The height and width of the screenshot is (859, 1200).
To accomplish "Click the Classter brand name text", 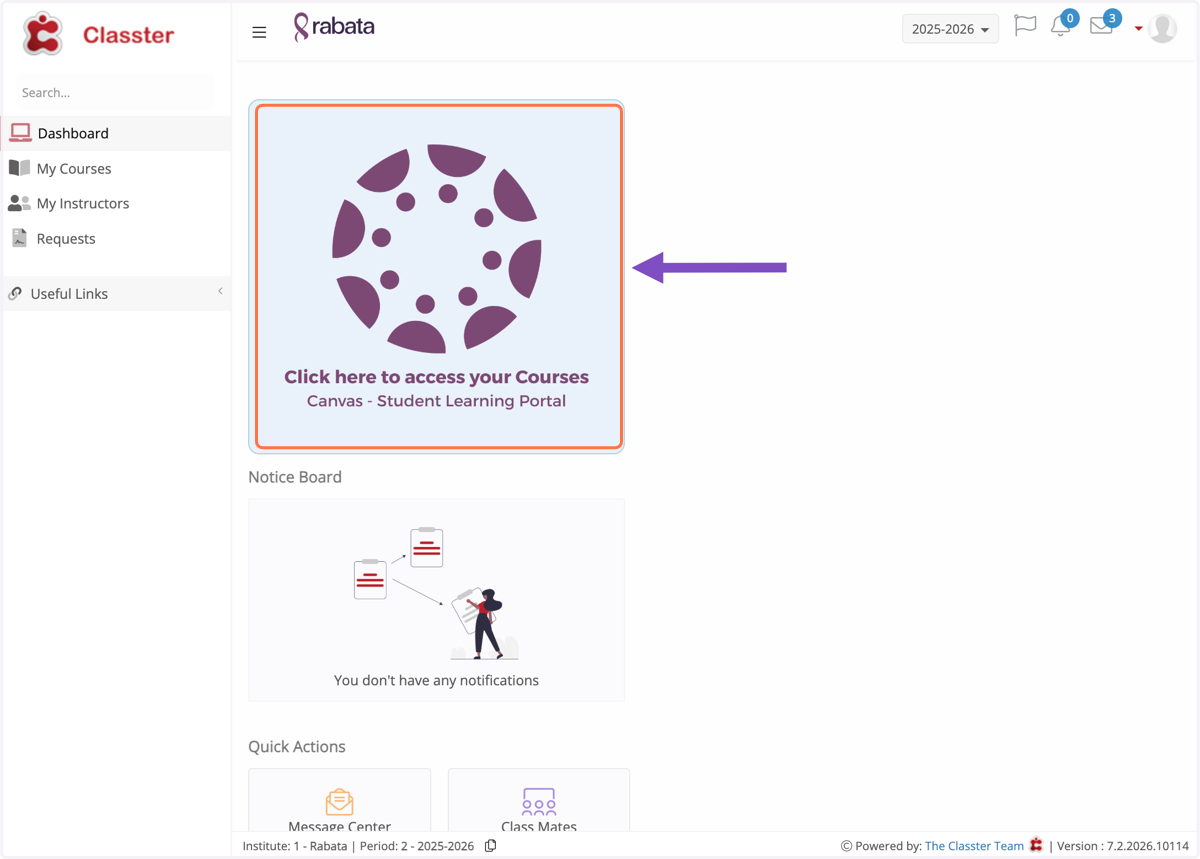I will pos(128,35).
